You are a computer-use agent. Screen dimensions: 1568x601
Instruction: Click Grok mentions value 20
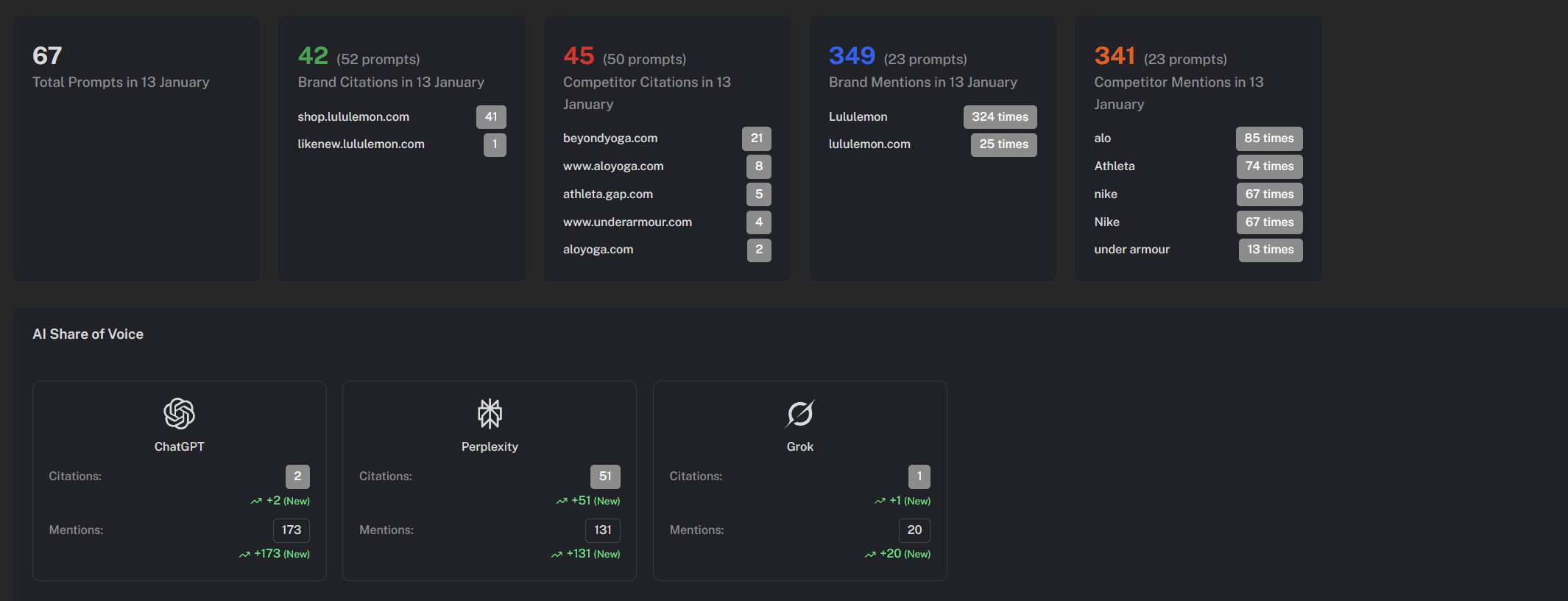click(x=914, y=530)
